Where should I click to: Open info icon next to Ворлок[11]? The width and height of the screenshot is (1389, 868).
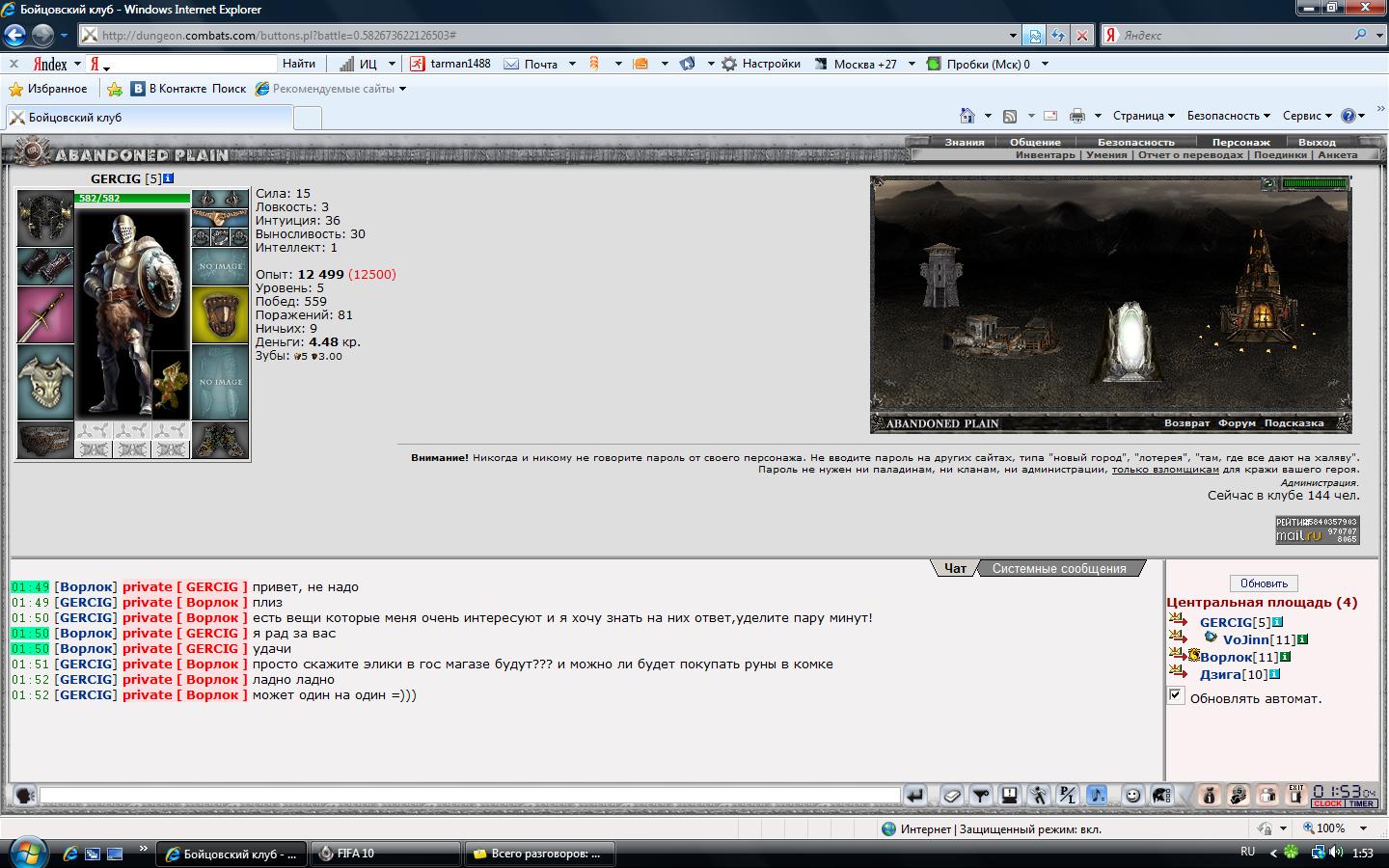pyautogui.click(x=1285, y=657)
